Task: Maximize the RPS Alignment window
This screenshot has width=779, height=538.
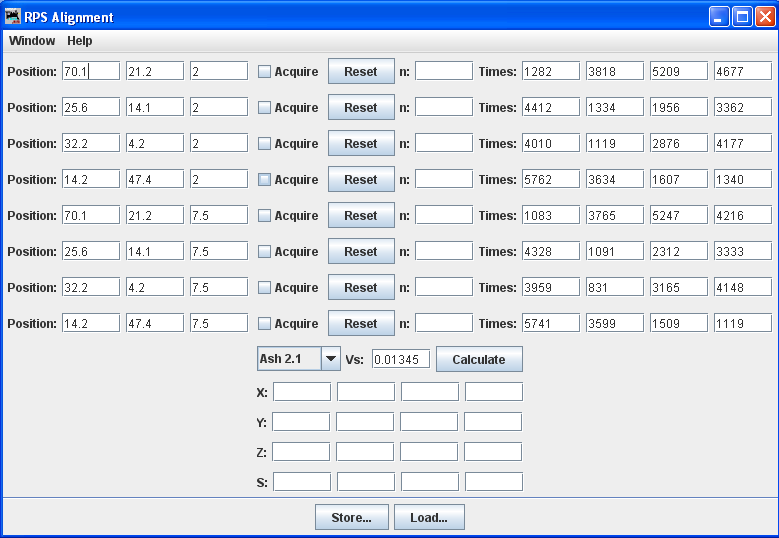Action: pos(743,16)
